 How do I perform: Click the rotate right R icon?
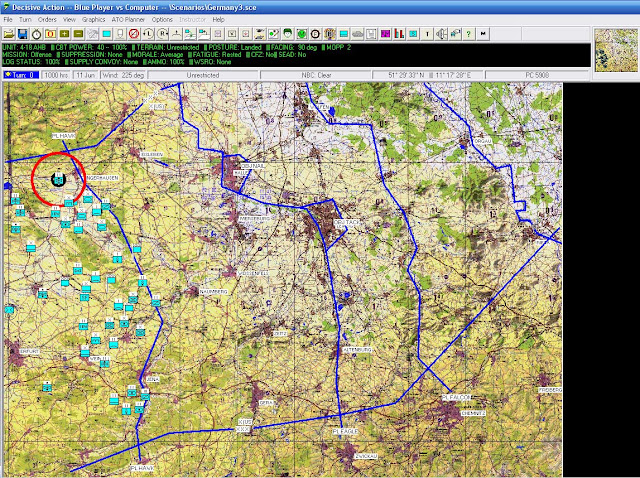(x=162, y=34)
